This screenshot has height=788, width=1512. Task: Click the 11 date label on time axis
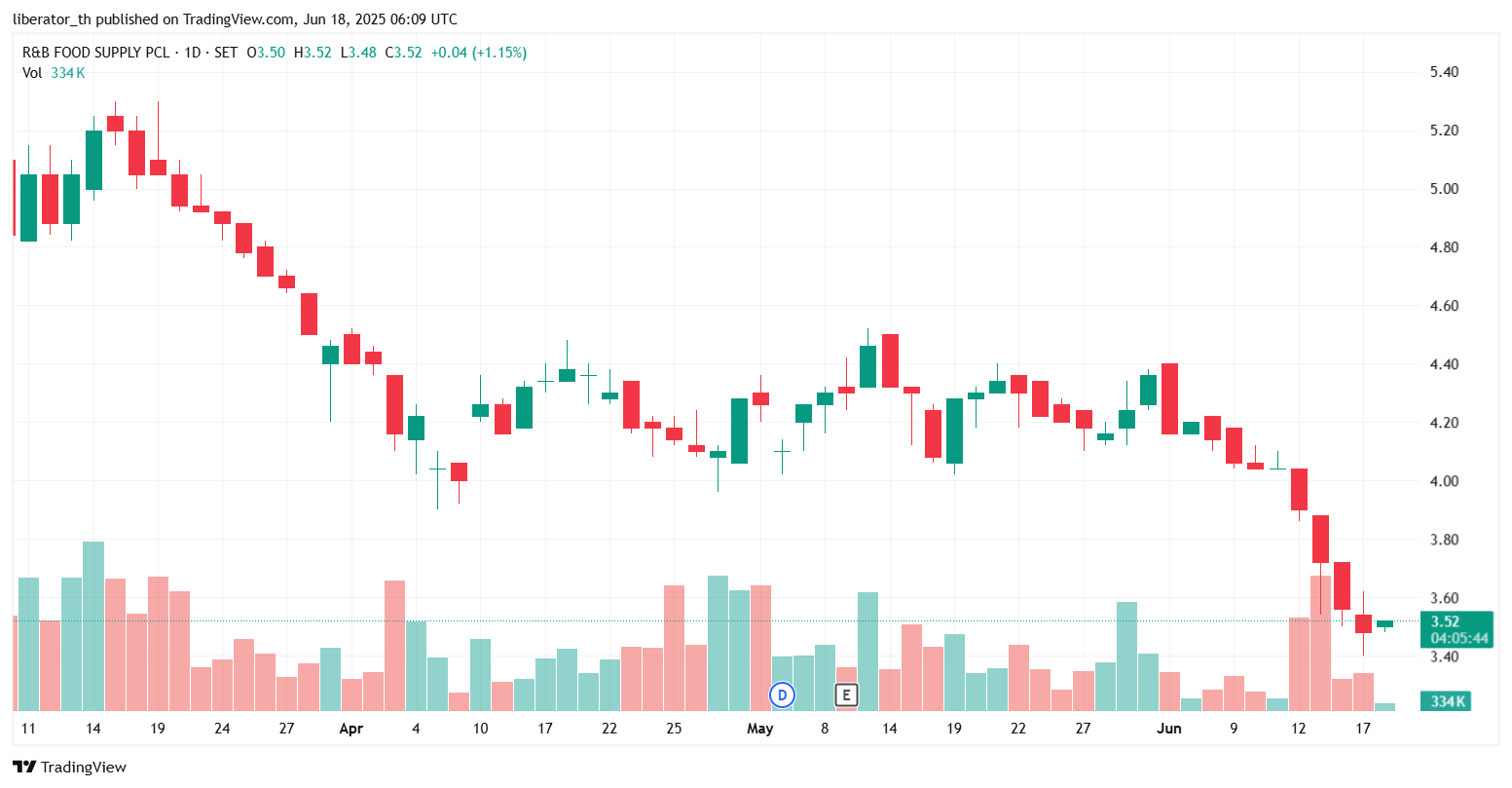coord(28,729)
